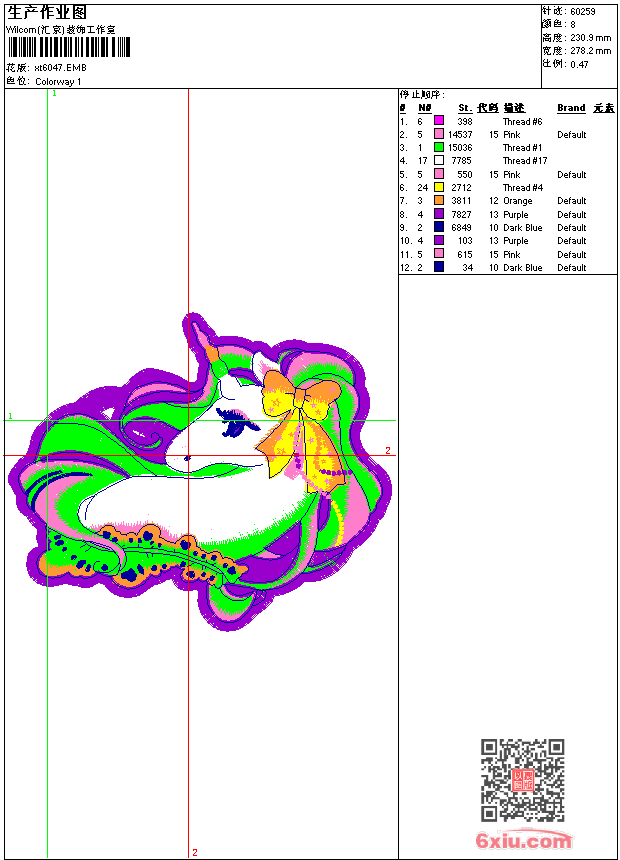The height and width of the screenshot is (860, 620).
Task: Select the scale value 0.47
Action: pyautogui.click(x=579, y=65)
